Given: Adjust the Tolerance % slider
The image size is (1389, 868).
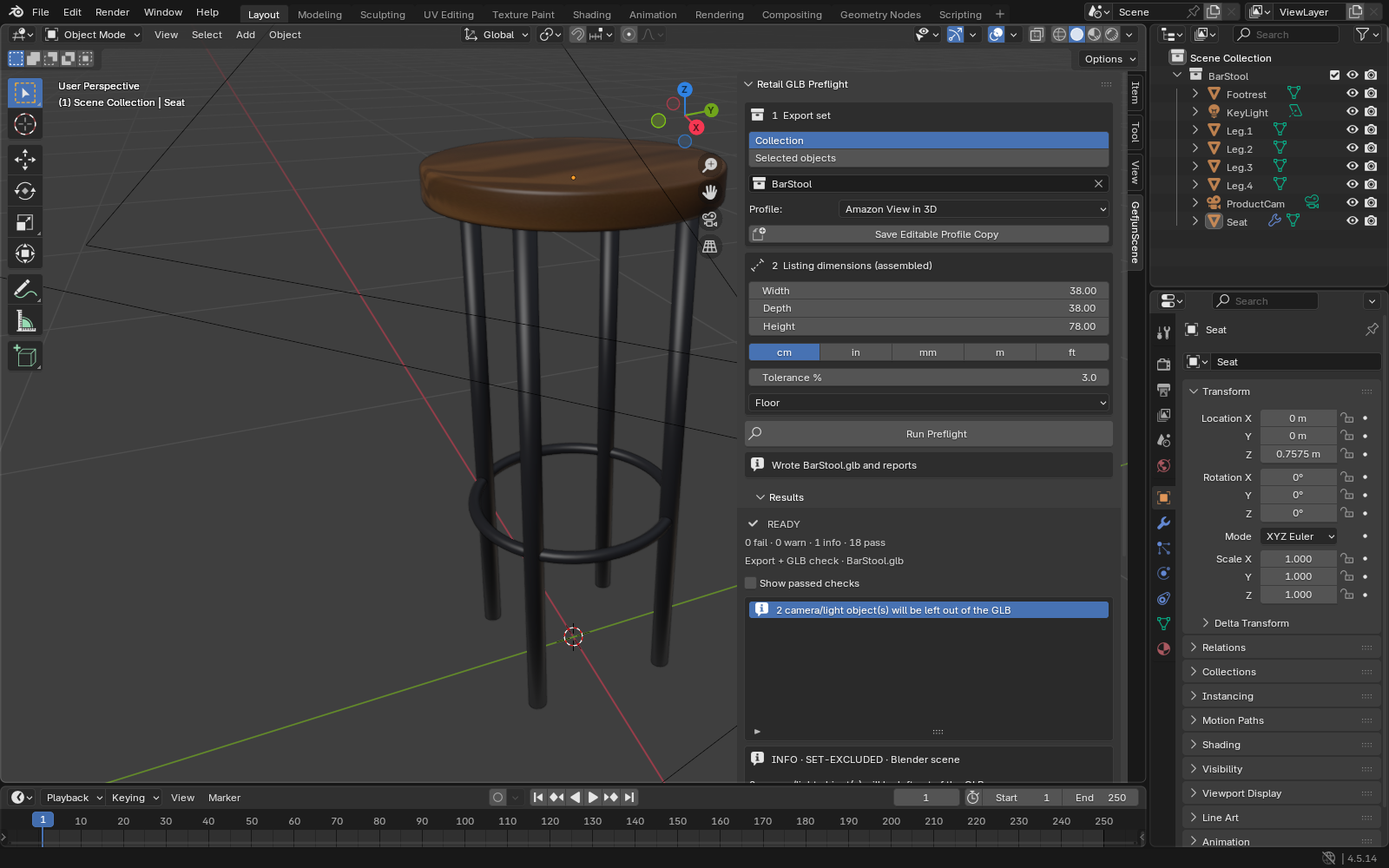Looking at the screenshot, I should (929, 378).
